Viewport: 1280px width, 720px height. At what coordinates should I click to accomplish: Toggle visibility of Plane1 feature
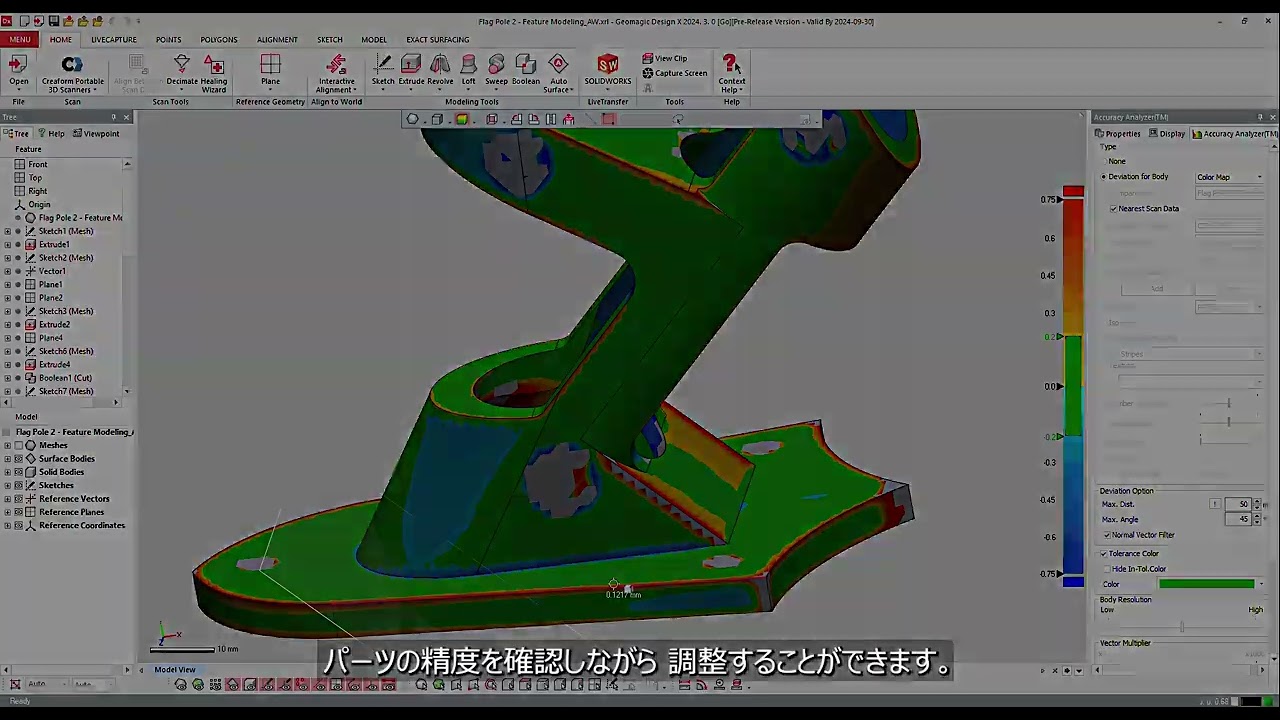point(17,285)
